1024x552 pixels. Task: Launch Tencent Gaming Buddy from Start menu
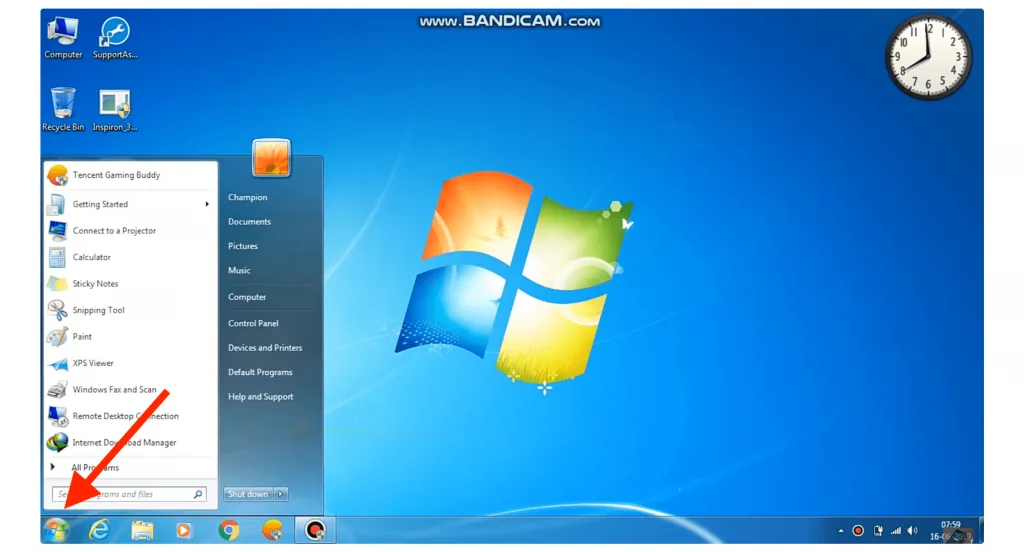click(x=131, y=175)
